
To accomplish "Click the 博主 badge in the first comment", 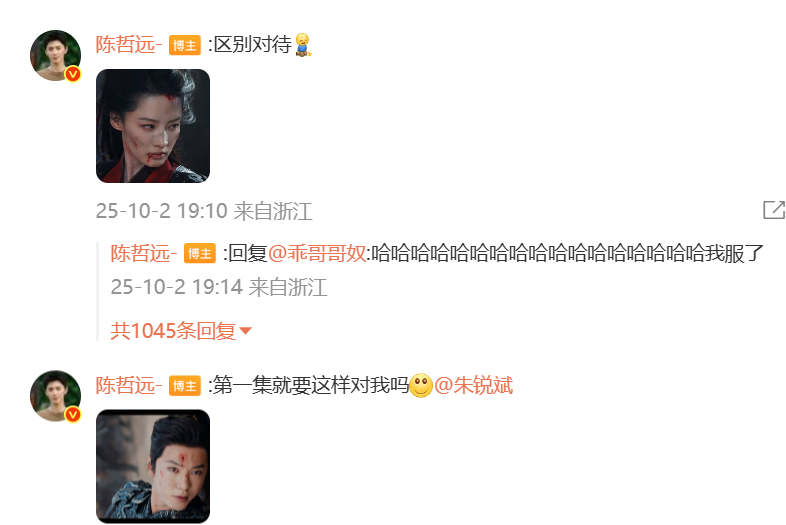I will tap(184, 45).
